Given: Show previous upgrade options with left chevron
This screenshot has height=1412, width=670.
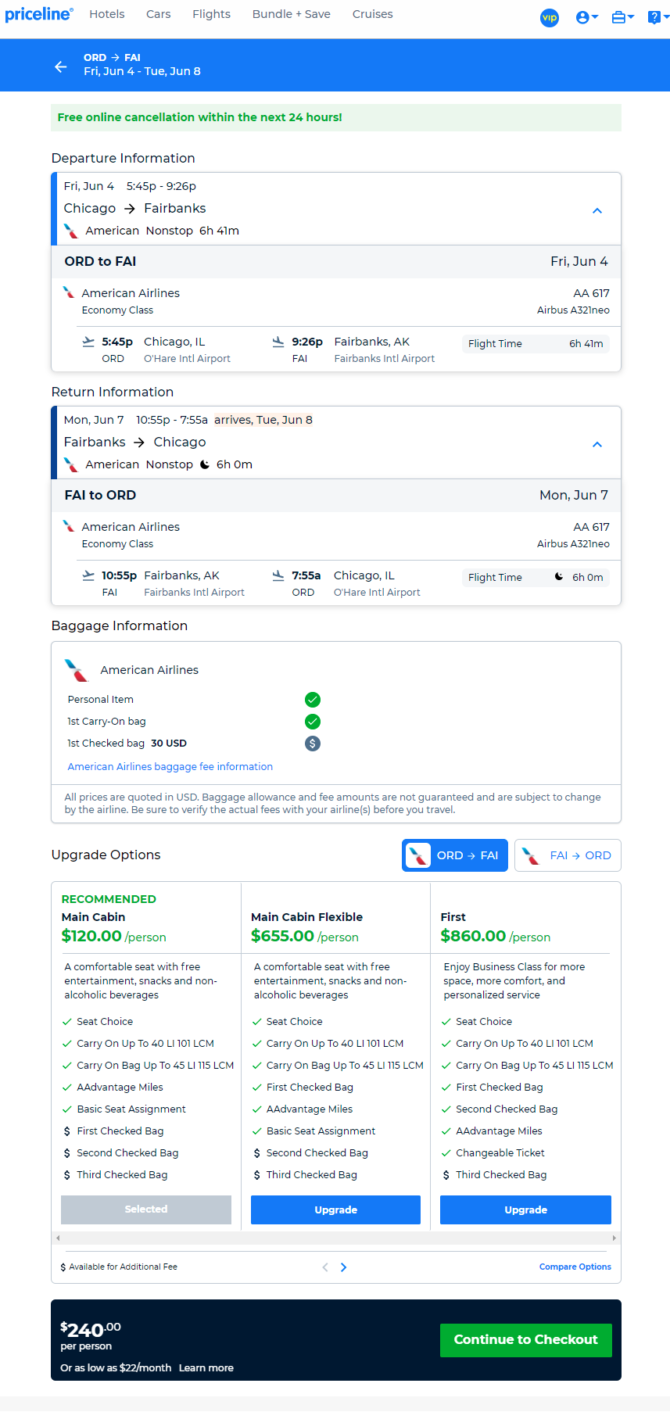Looking at the screenshot, I should (x=325, y=1267).
